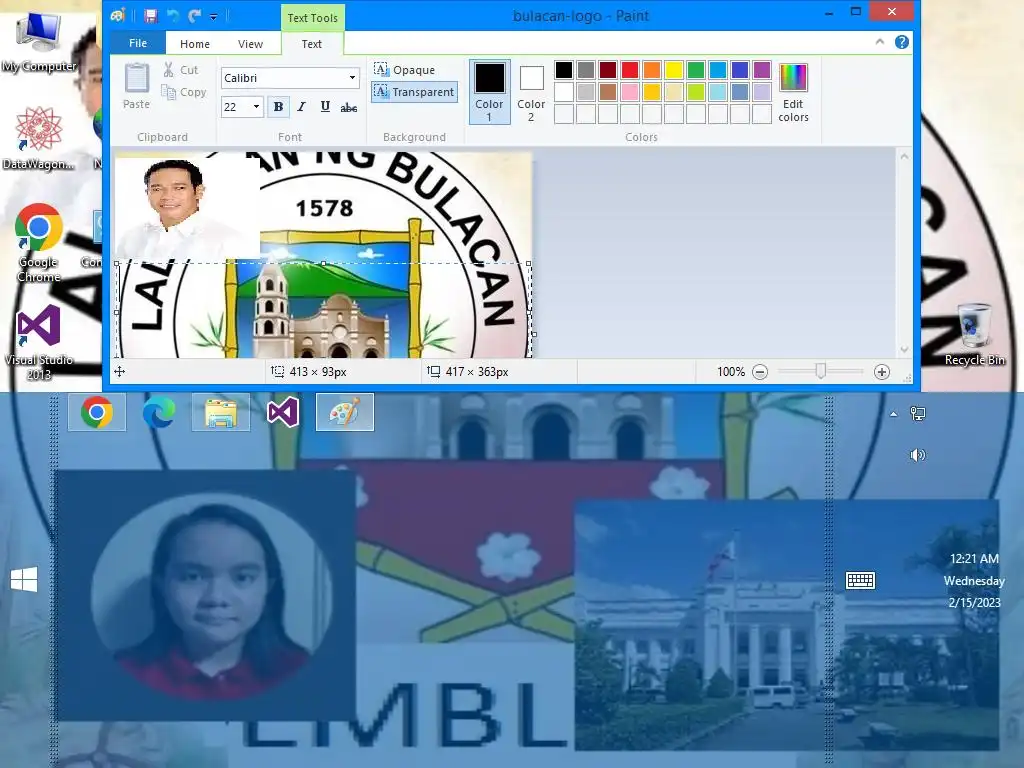Click the zoom in plus button

point(882,372)
